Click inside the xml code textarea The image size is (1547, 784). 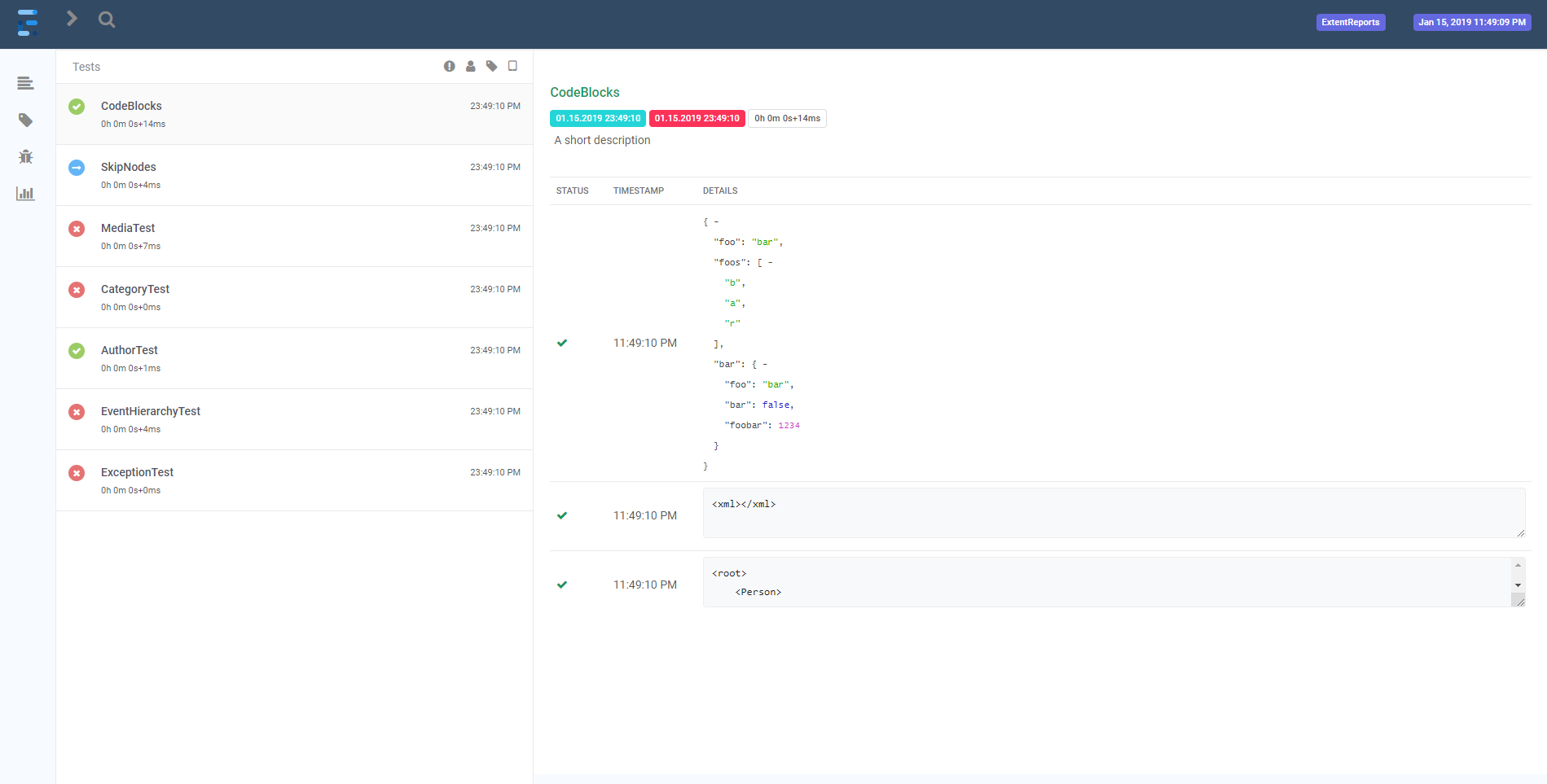click(x=1113, y=513)
